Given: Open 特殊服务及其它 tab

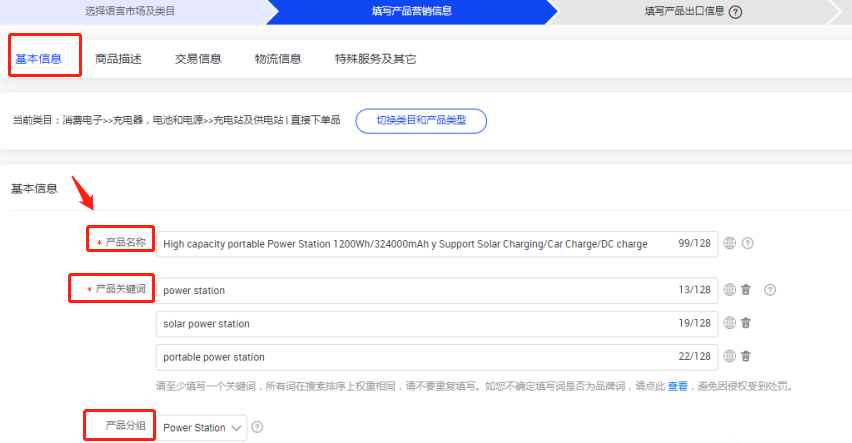Looking at the screenshot, I should (375, 59).
